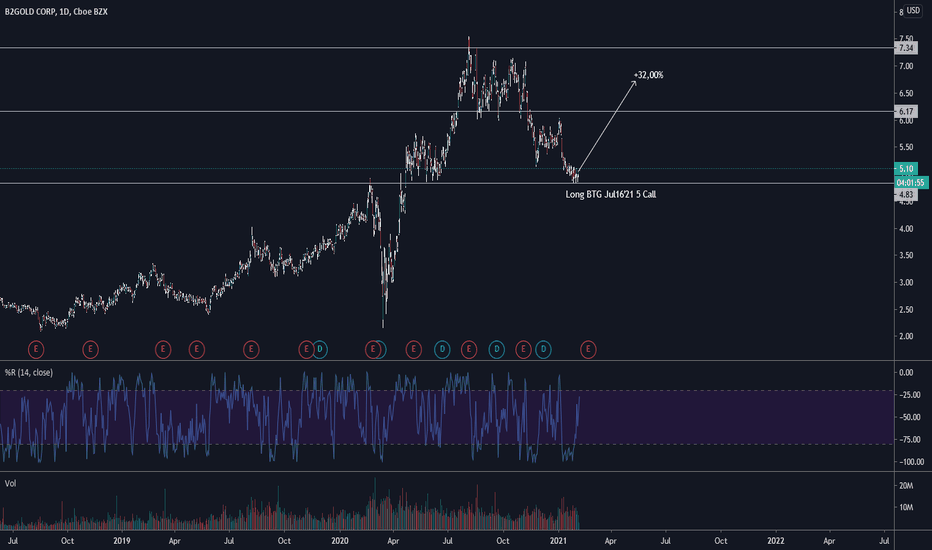Viewport: 932px width, 550px height.
Task: Open the USD currency selector
Action: [913, 11]
